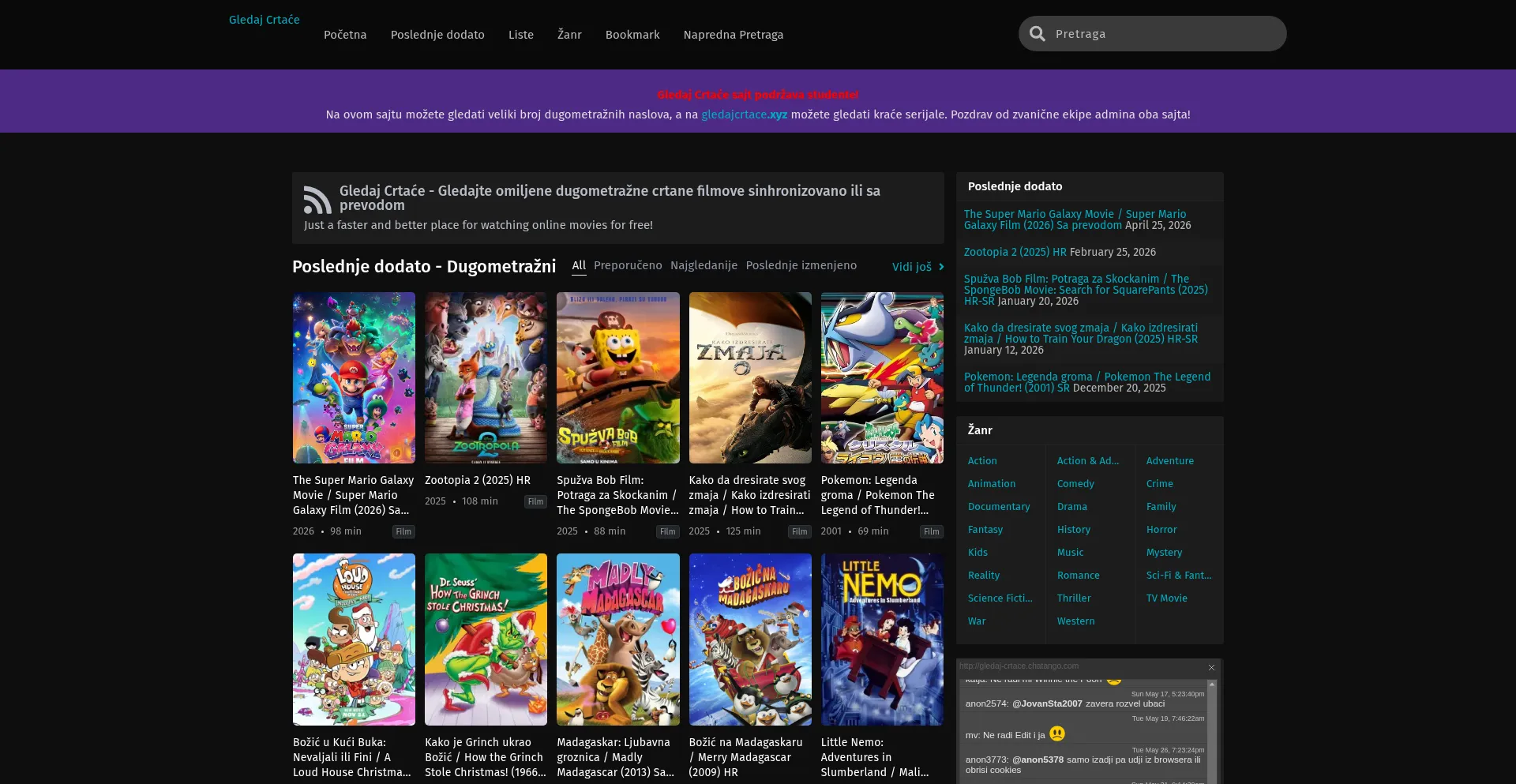Open the Bookmark menu item

[632, 35]
